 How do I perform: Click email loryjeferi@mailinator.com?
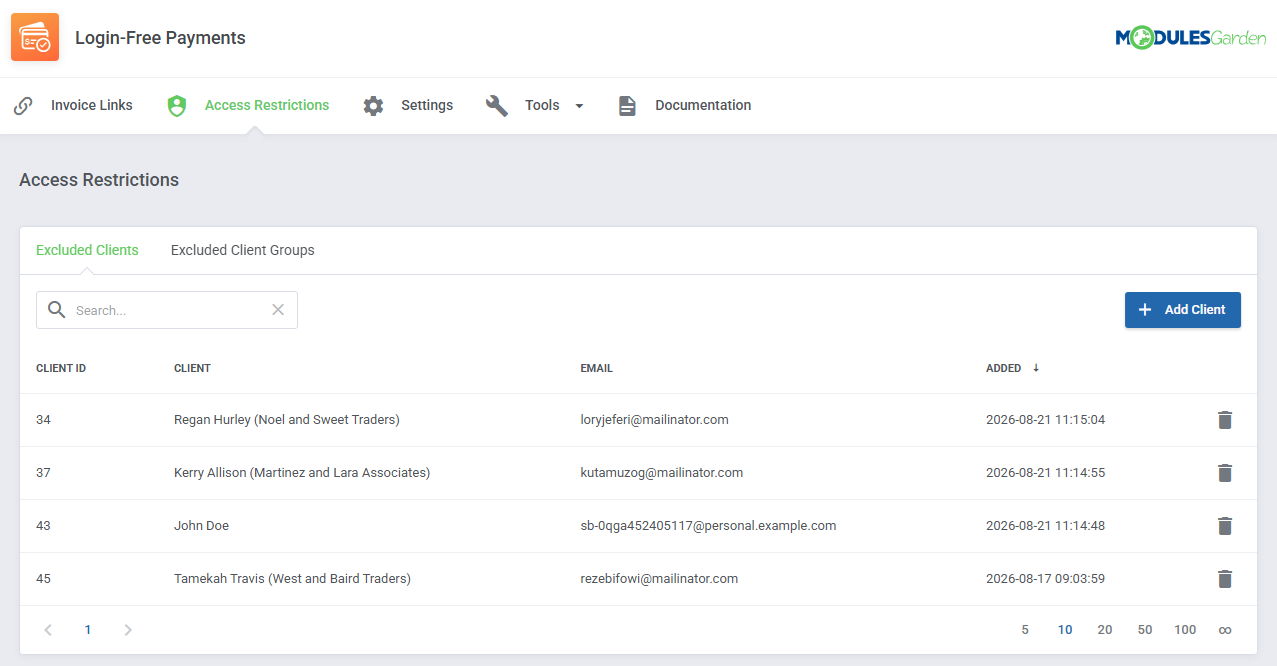click(654, 420)
